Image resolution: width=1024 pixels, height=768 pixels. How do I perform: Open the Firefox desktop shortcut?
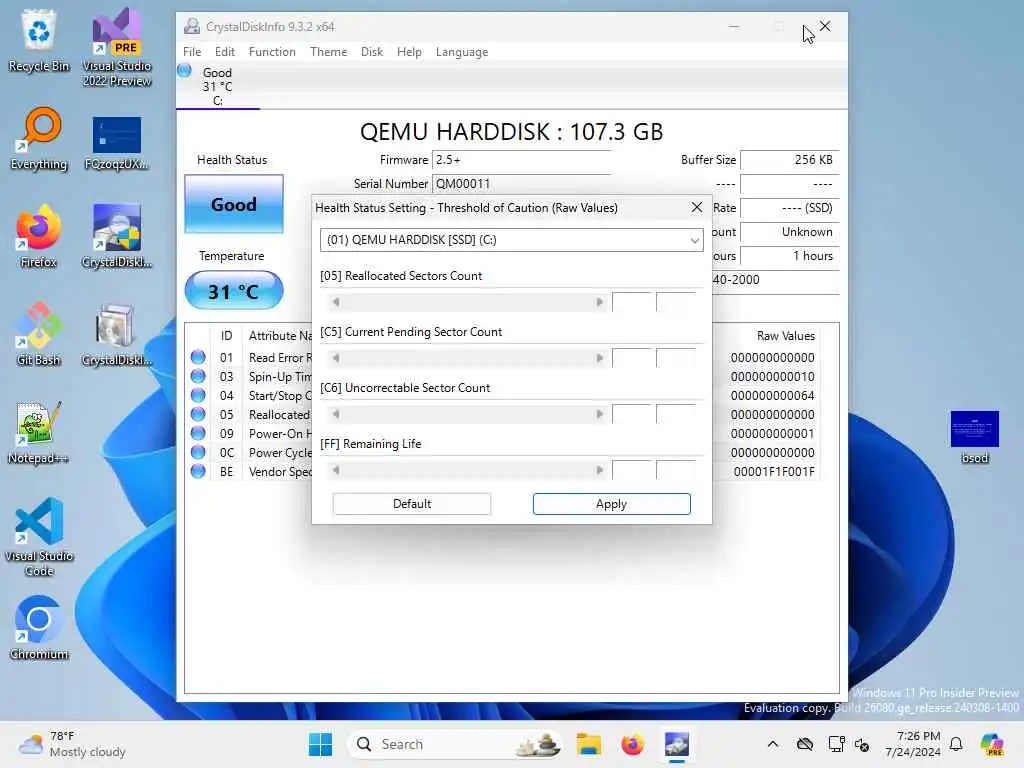[39, 236]
